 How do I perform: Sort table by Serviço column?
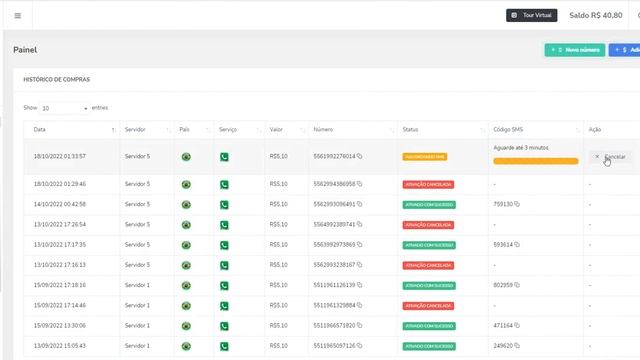[x=239, y=129]
